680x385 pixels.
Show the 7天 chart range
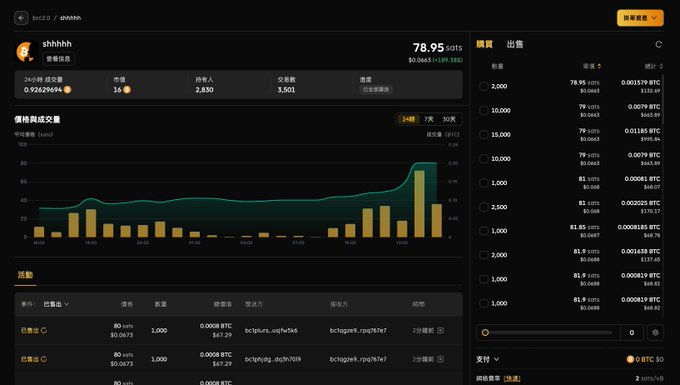pos(429,119)
